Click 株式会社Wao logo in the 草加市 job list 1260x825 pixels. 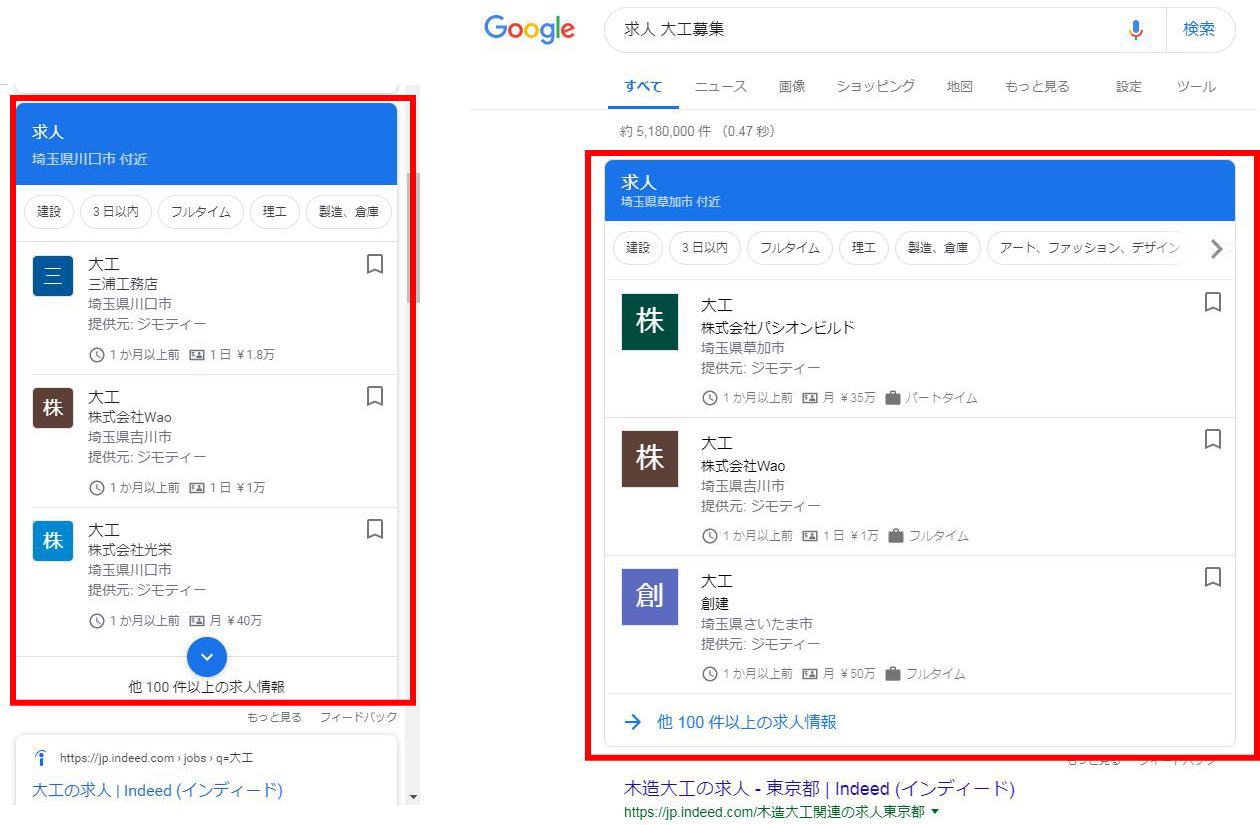coord(650,459)
